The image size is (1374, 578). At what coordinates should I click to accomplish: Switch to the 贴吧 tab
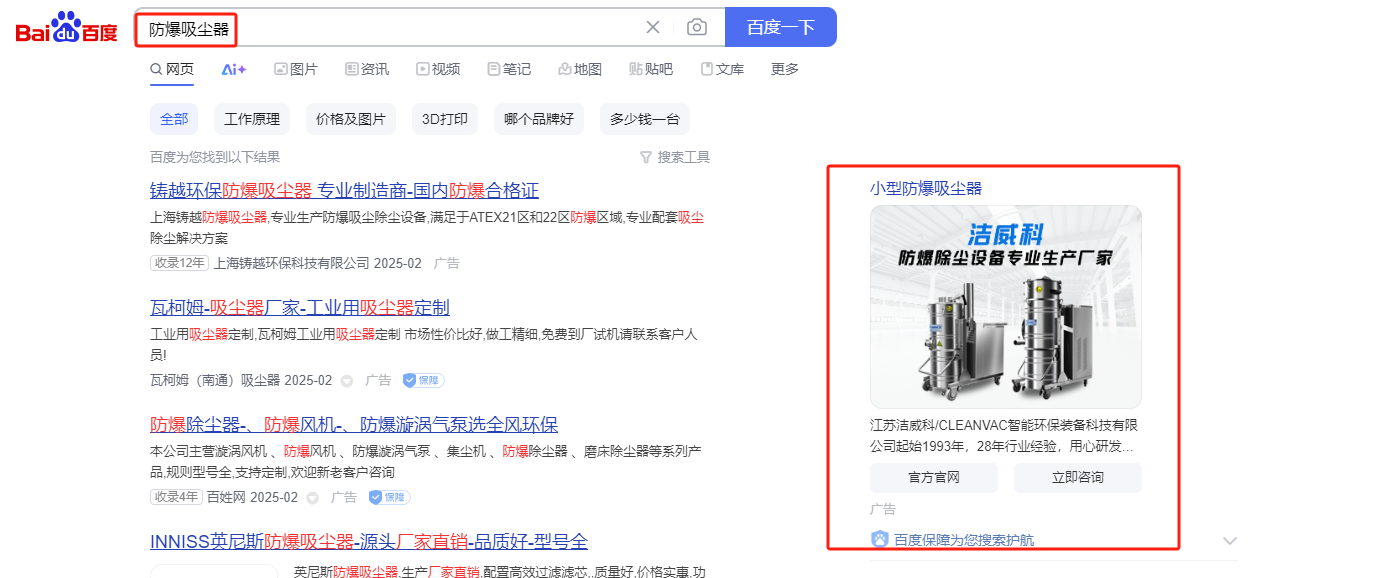pyautogui.click(x=651, y=69)
